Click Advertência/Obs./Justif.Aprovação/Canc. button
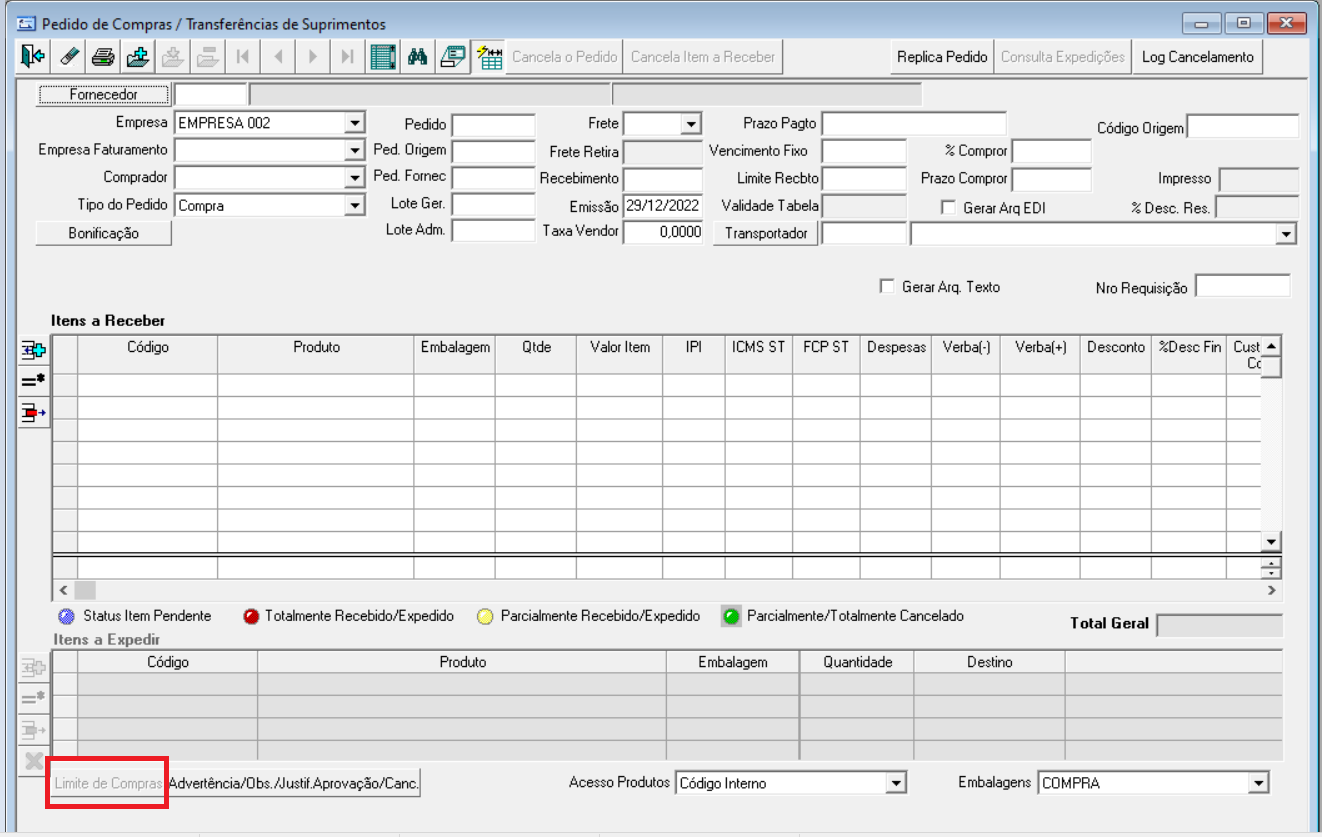This screenshot has width=1322, height=837. [x=294, y=783]
